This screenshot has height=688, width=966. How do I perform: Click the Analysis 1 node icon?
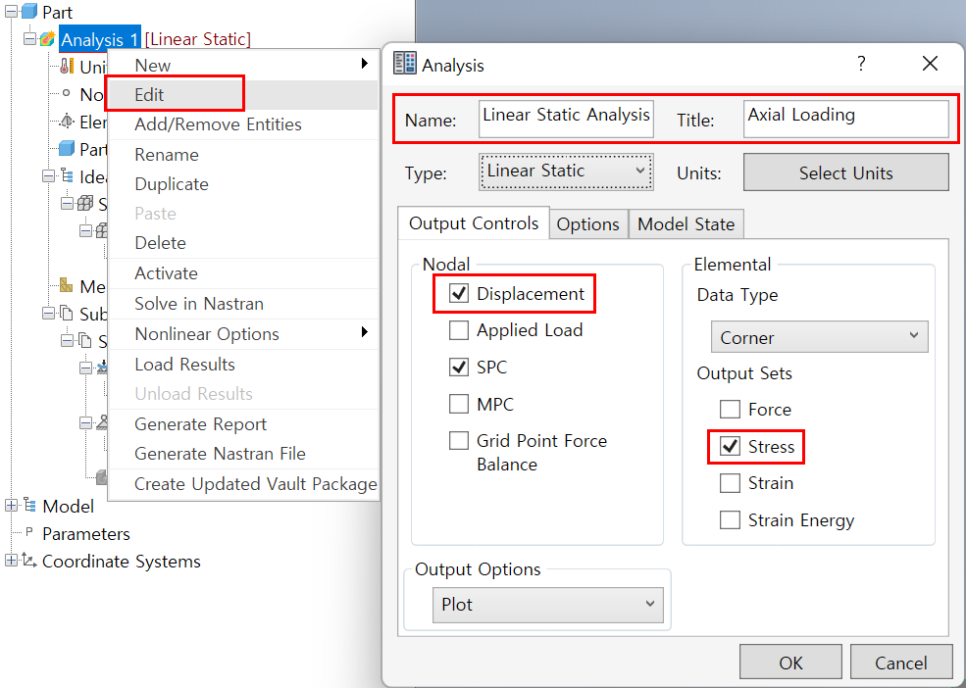[47, 39]
